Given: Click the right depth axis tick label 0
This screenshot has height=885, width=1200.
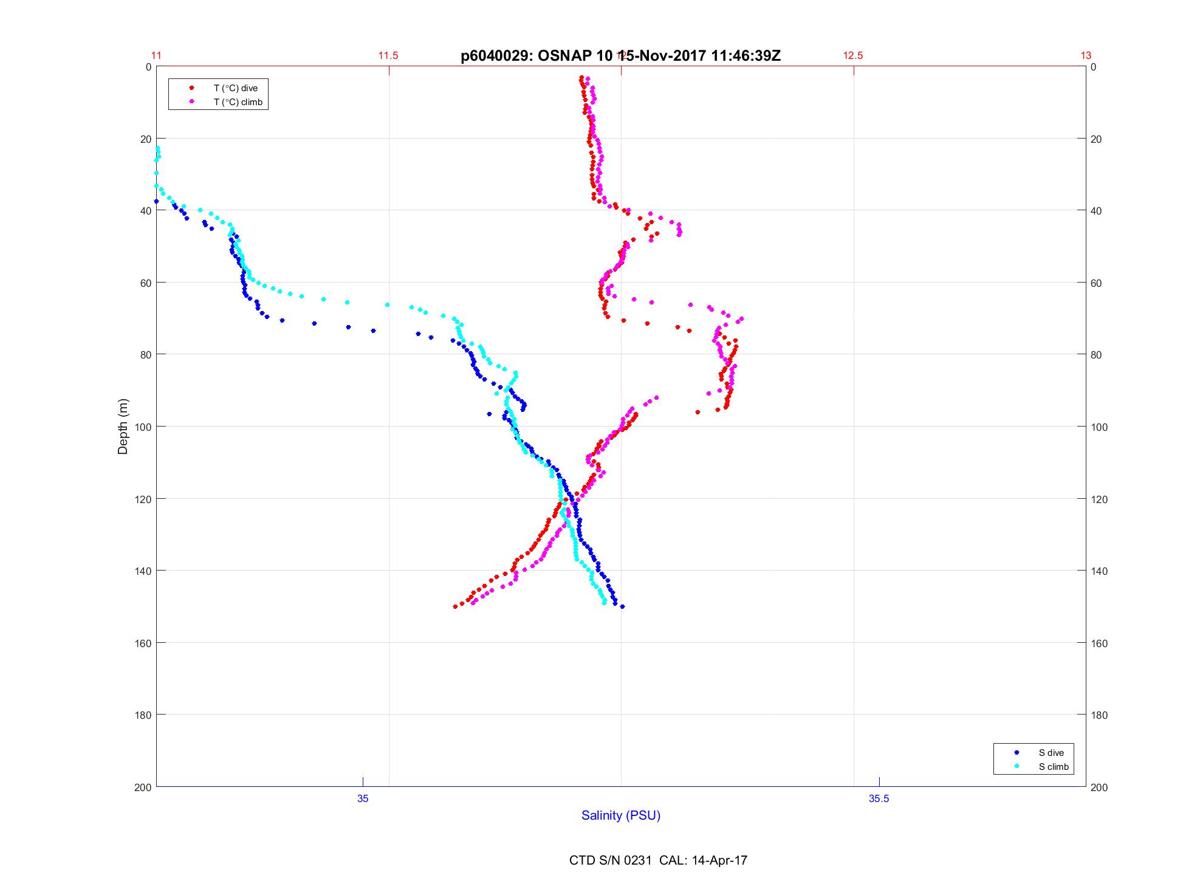Looking at the screenshot, I should click(1094, 67).
